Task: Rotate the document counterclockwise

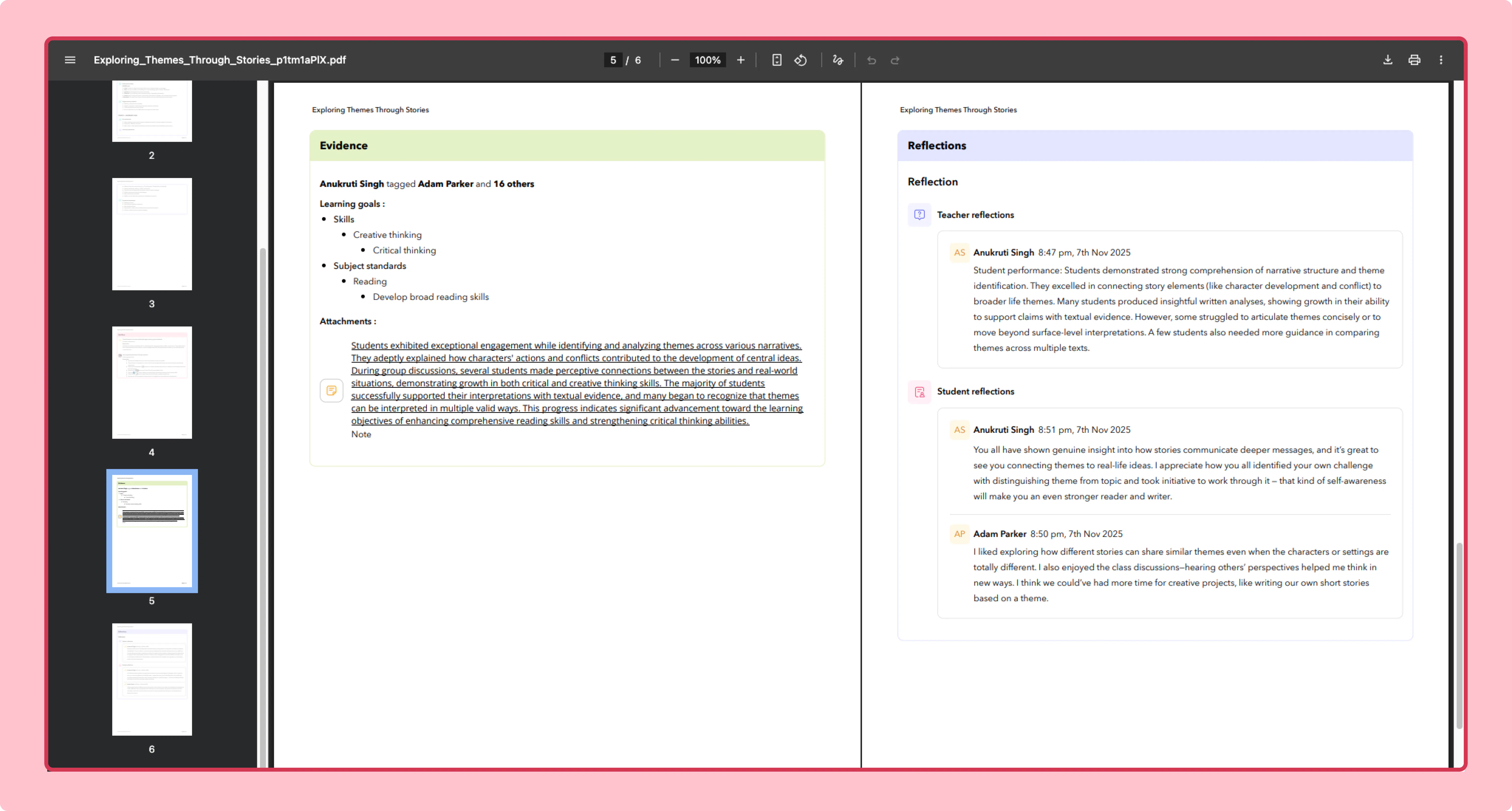Action: tap(801, 60)
